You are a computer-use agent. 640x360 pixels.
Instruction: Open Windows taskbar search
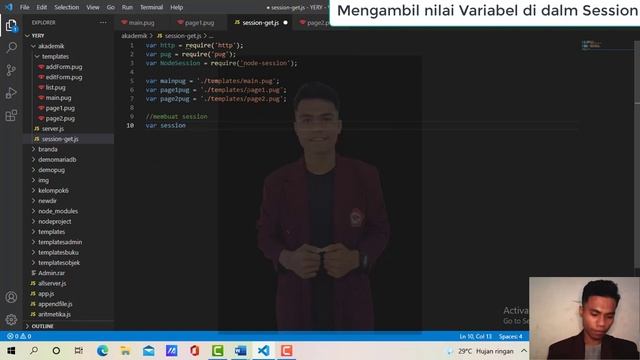(x=34, y=351)
